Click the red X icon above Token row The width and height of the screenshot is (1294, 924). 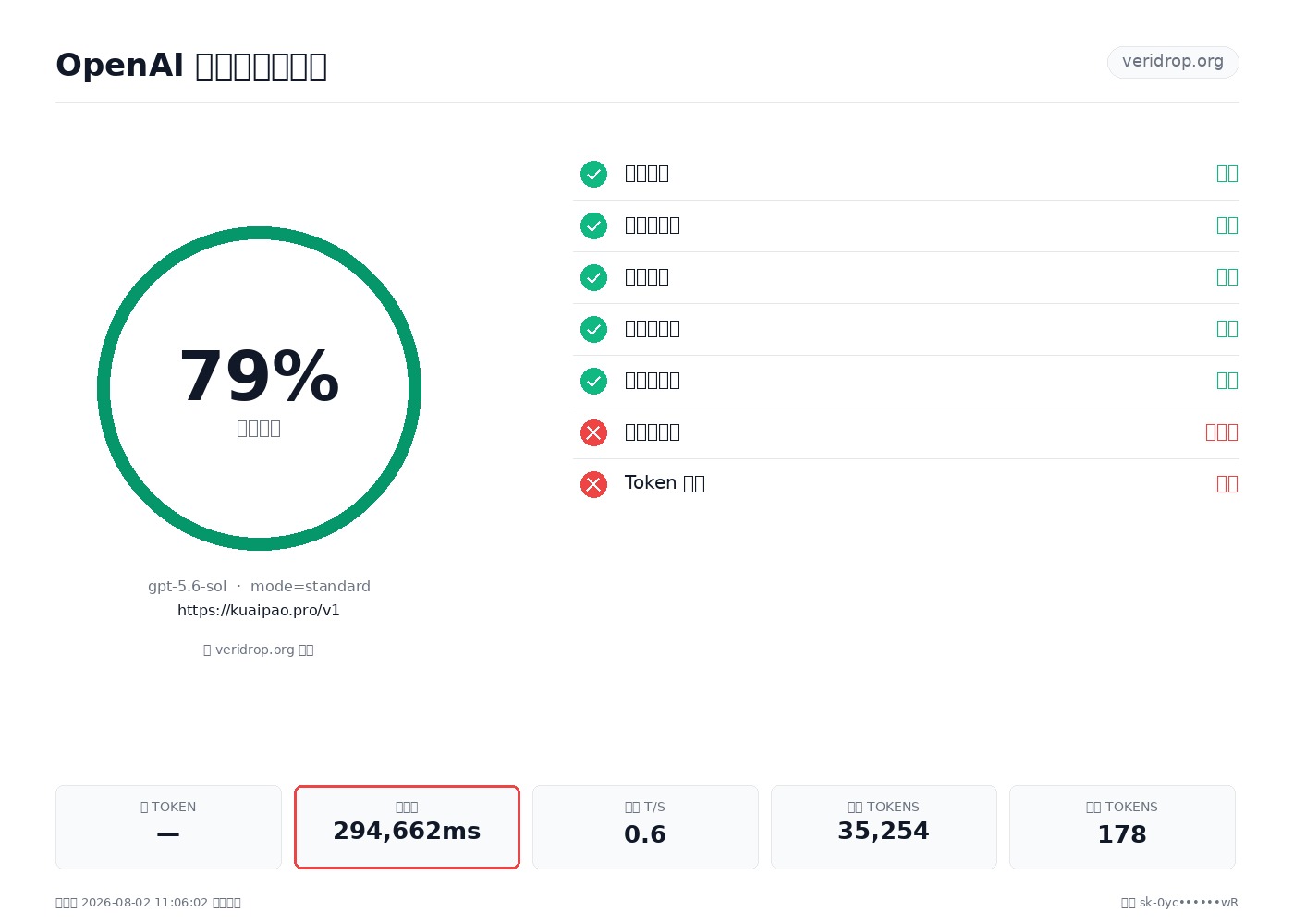click(593, 432)
